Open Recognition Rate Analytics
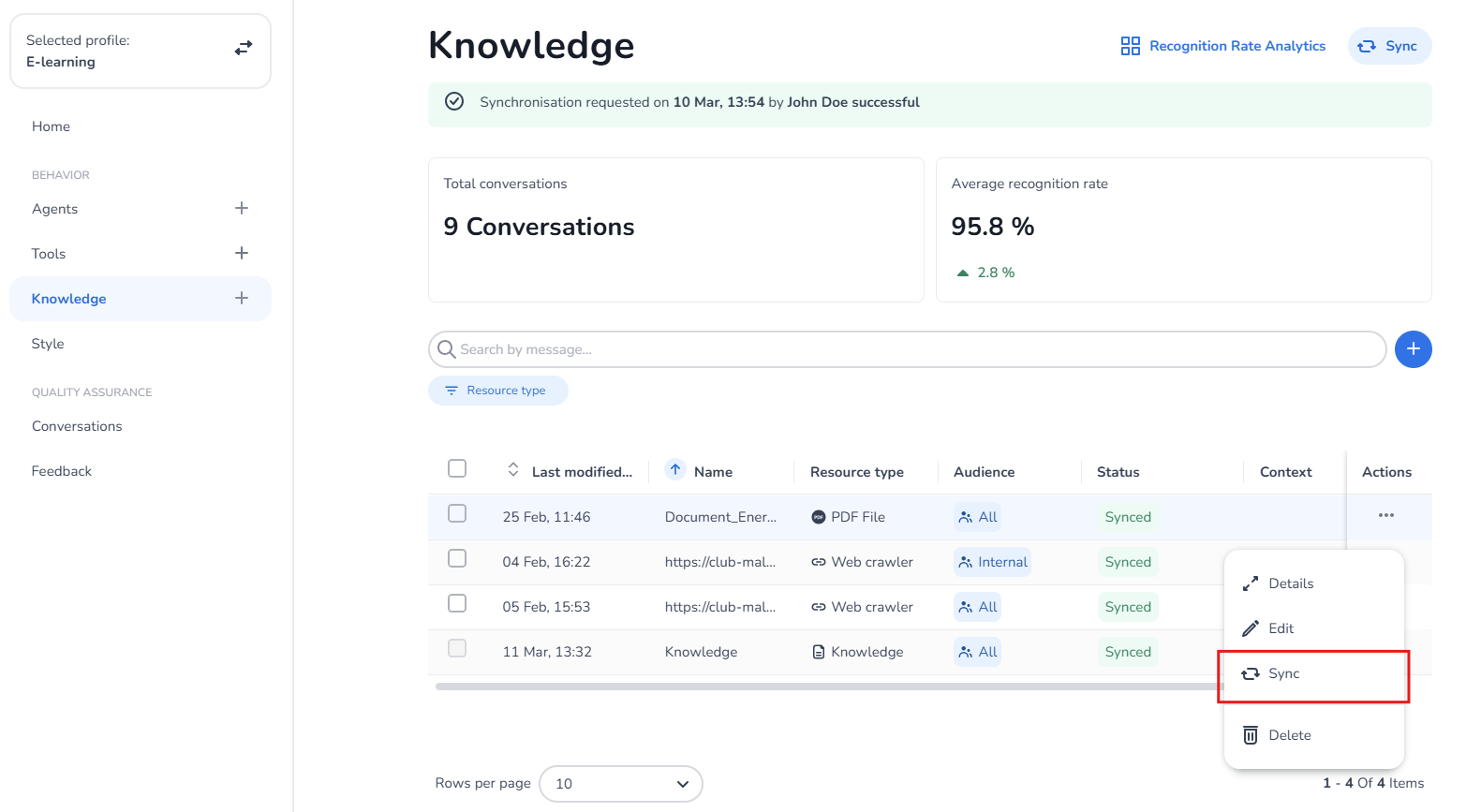 point(1222,46)
